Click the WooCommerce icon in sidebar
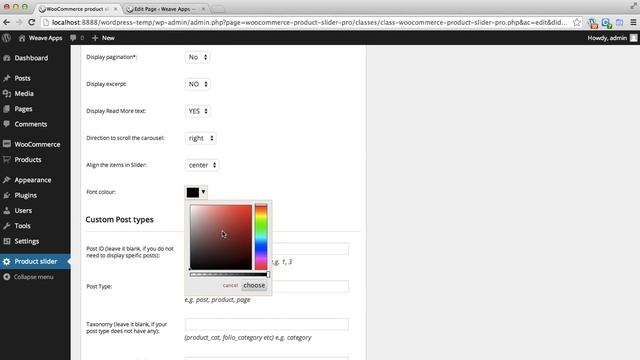This screenshot has width=640, height=360. pyautogui.click(x=7, y=144)
